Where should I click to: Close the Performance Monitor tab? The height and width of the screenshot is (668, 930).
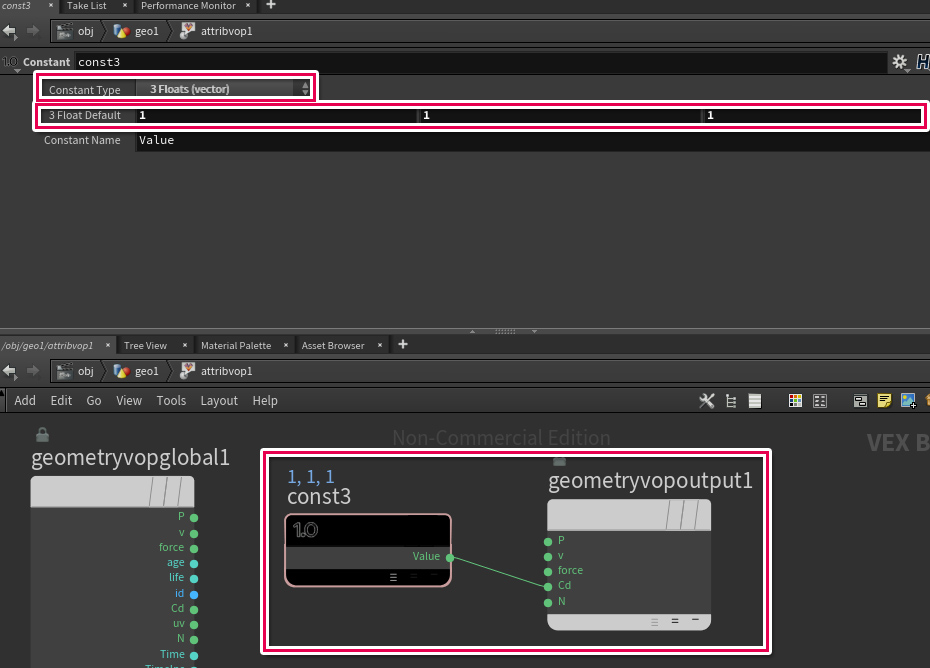click(248, 5)
